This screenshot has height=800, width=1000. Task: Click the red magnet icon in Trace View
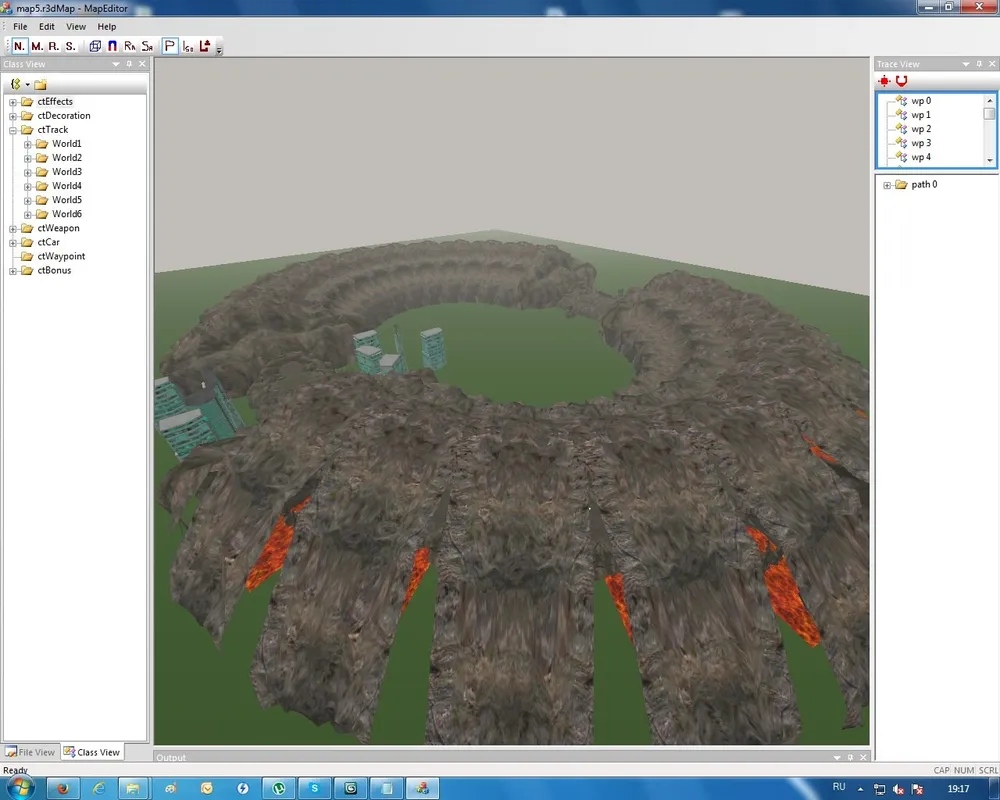tap(901, 81)
